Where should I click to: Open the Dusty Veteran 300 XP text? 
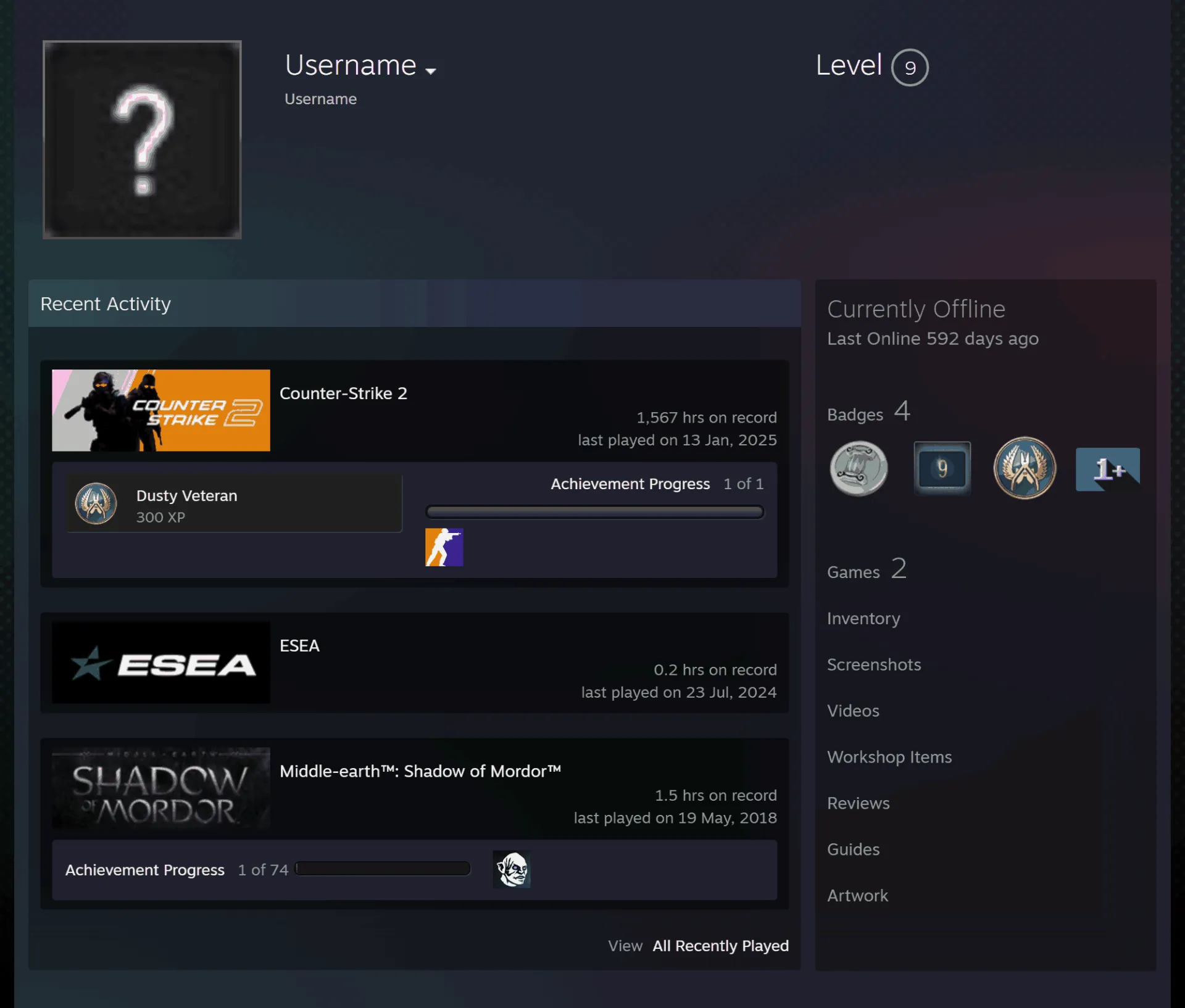186,506
